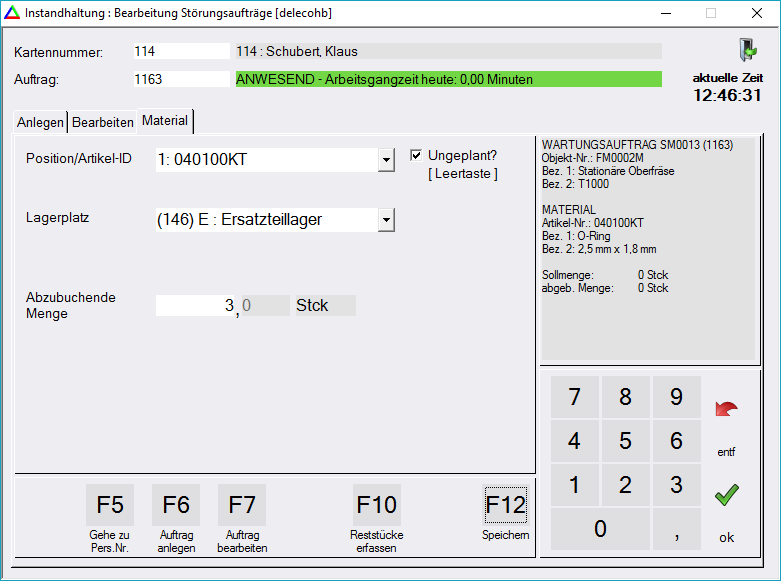Switch to the Bearbeiten tab
Viewport: 781px width, 581px height.
click(x=102, y=122)
